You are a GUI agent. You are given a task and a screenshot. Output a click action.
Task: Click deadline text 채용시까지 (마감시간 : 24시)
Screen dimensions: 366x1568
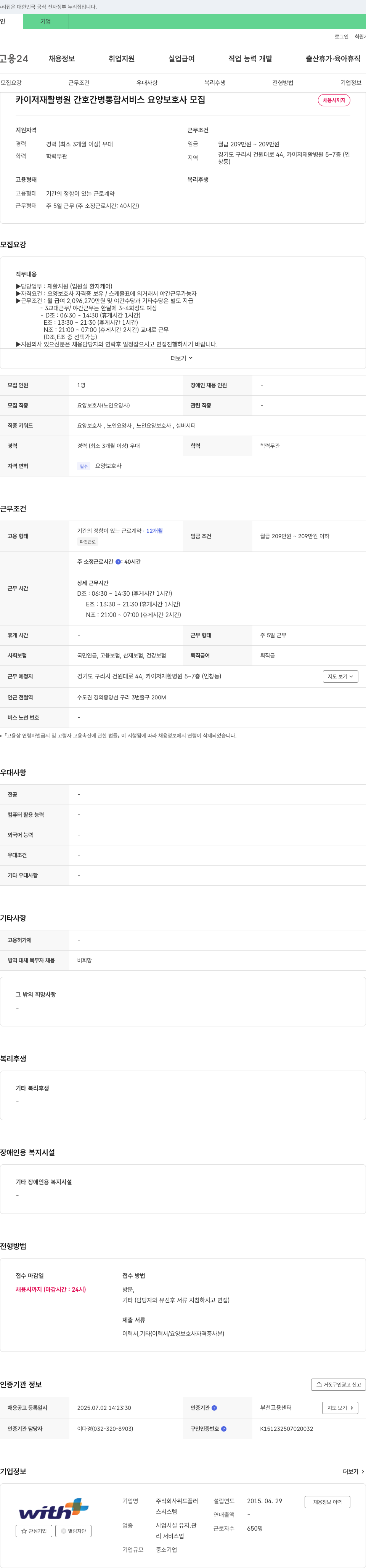tap(51, 1289)
